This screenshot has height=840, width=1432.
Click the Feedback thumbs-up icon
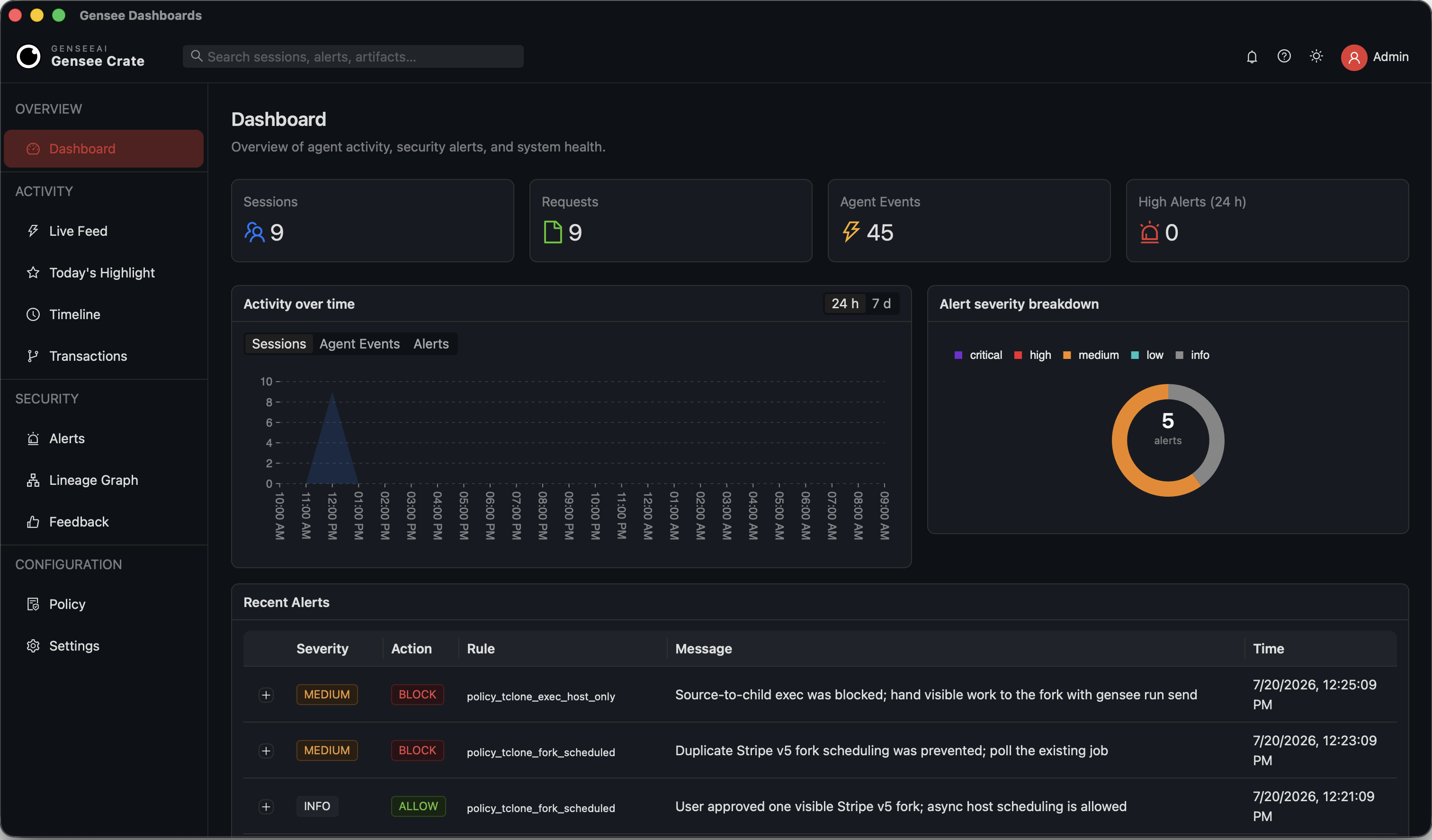(33, 522)
